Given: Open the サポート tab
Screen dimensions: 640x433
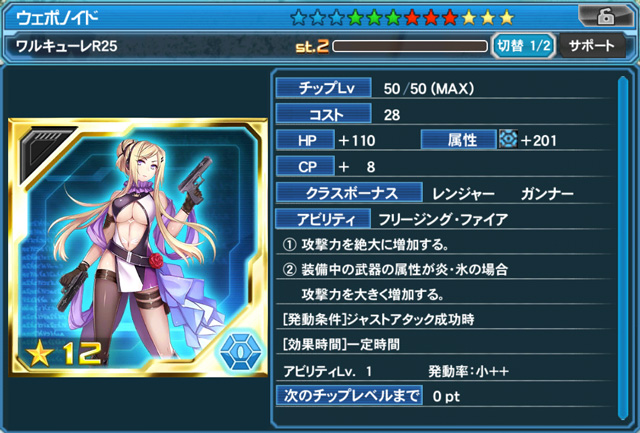Looking at the screenshot, I should pyautogui.click(x=591, y=46).
